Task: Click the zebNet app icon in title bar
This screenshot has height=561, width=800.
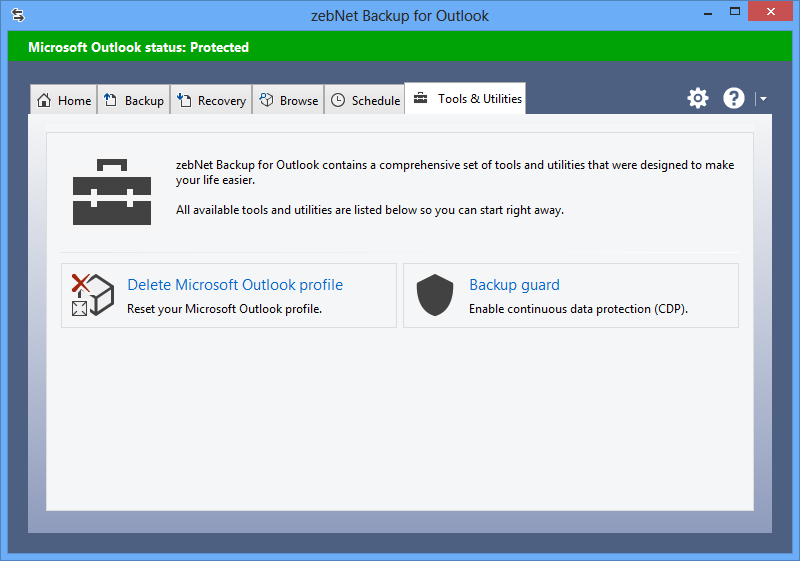Action: [18, 15]
